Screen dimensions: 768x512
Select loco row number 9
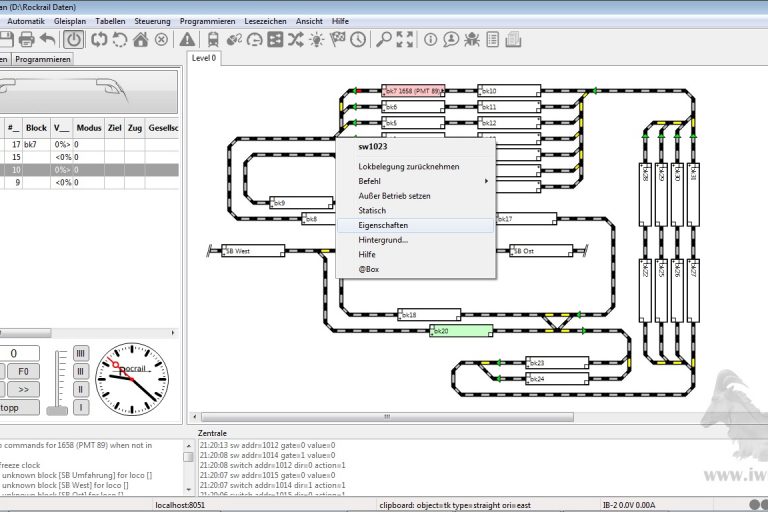click(89, 182)
